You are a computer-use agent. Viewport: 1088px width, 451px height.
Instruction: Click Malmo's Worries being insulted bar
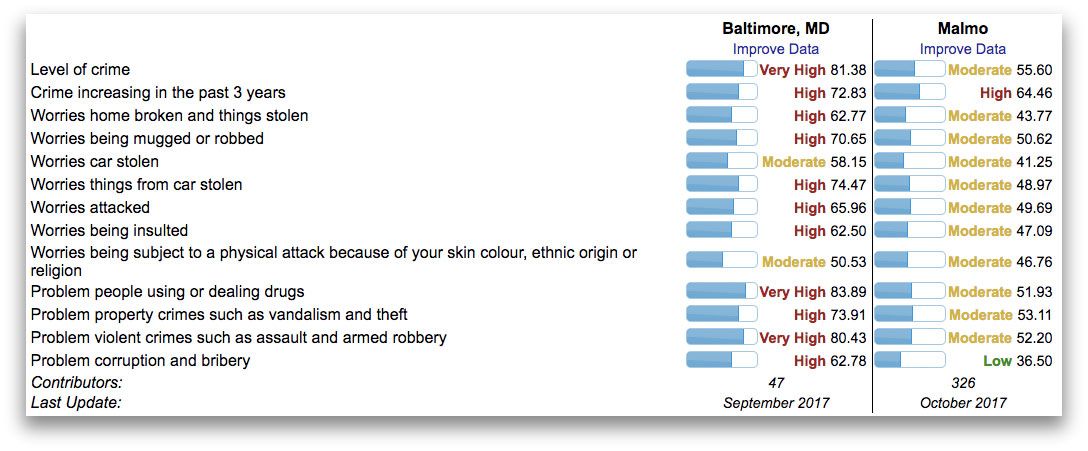point(909,230)
